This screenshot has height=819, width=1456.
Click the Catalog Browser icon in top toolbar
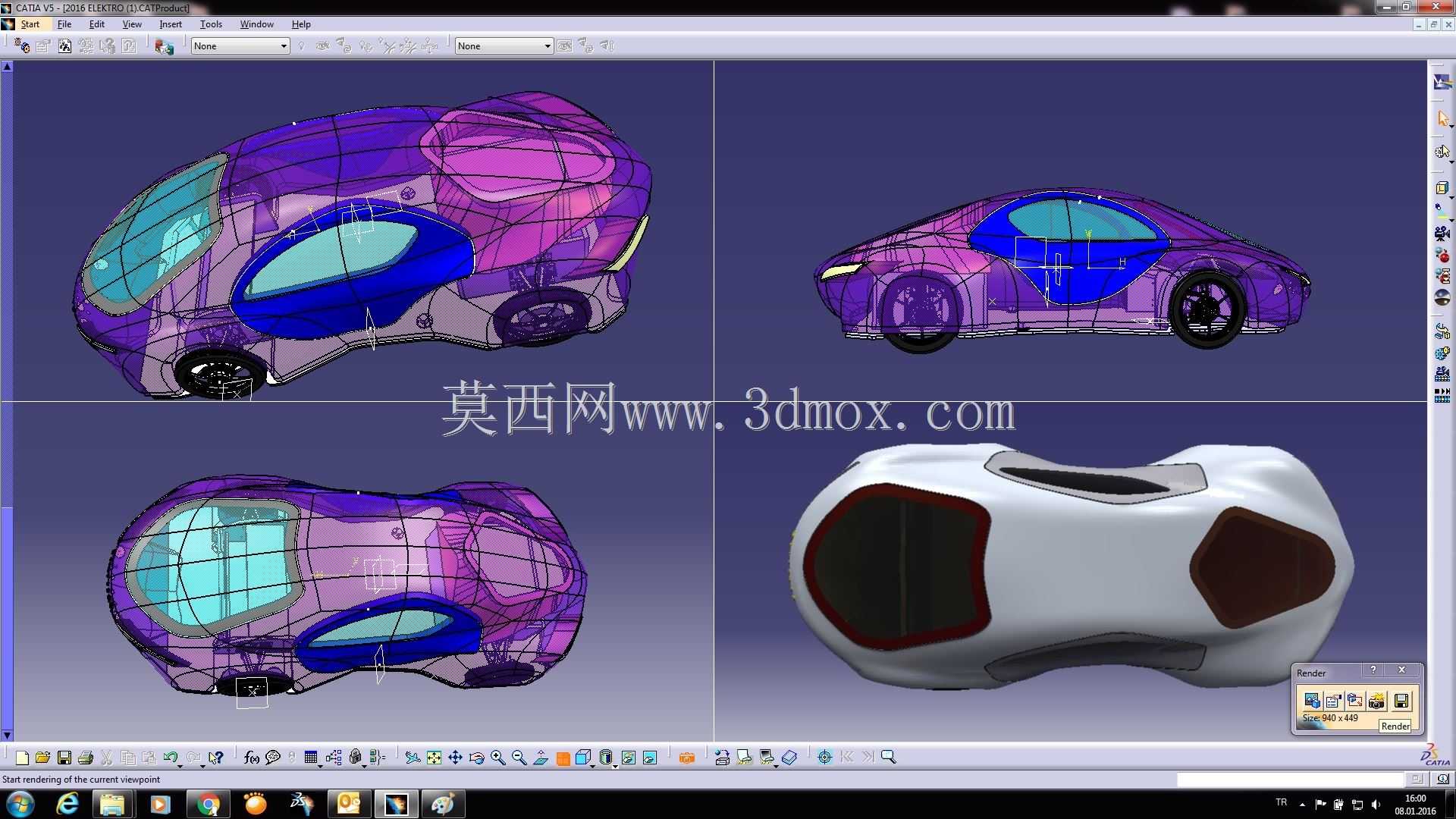(164, 46)
